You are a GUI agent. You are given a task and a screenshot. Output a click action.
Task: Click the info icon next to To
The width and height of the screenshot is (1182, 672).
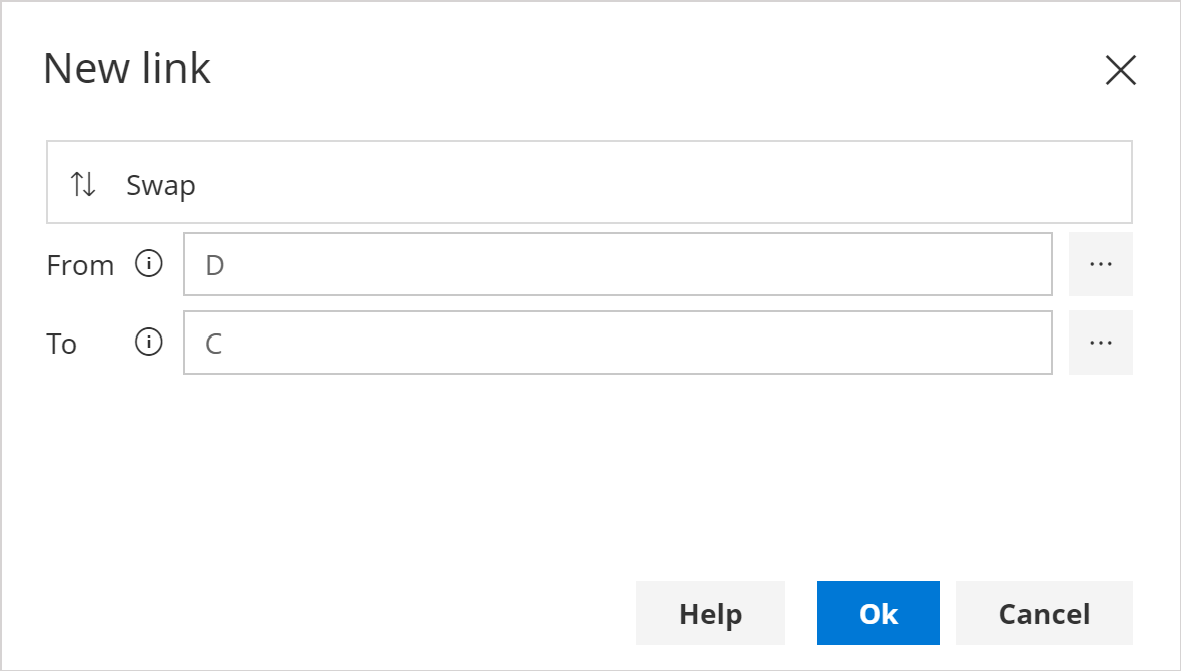coord(149,343)
